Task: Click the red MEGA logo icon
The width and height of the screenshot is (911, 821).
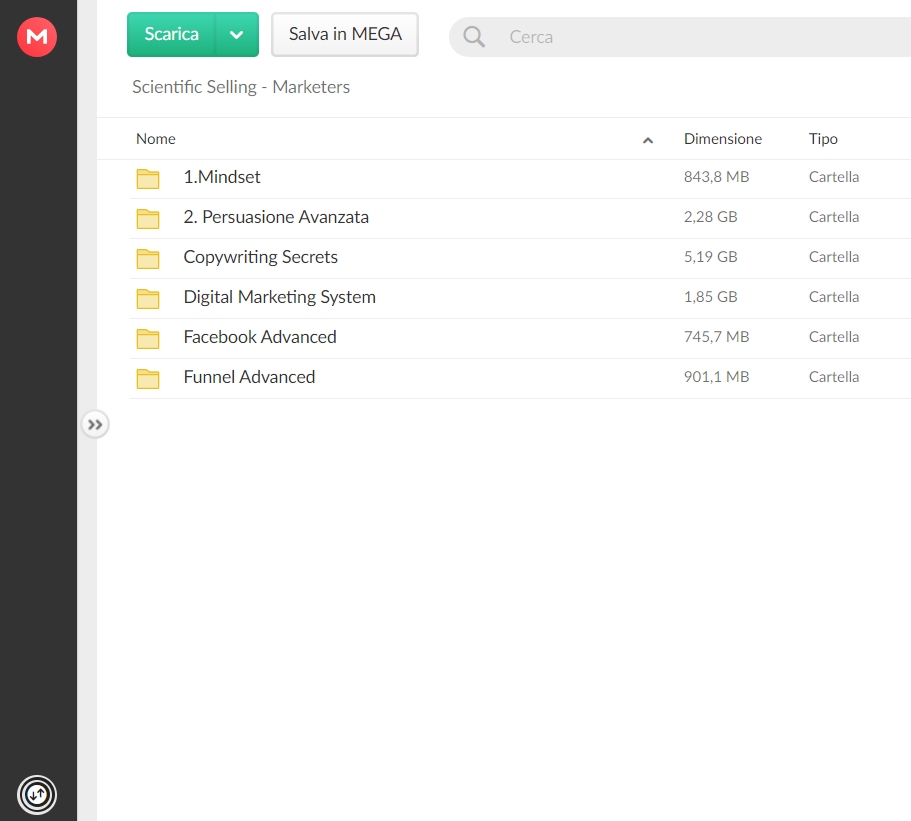Action: 37,37
